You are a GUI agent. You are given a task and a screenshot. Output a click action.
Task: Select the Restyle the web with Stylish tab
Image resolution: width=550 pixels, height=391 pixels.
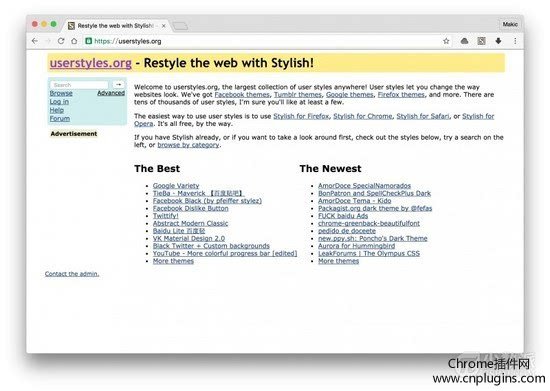pyautogui.click(x=116, y=26)
